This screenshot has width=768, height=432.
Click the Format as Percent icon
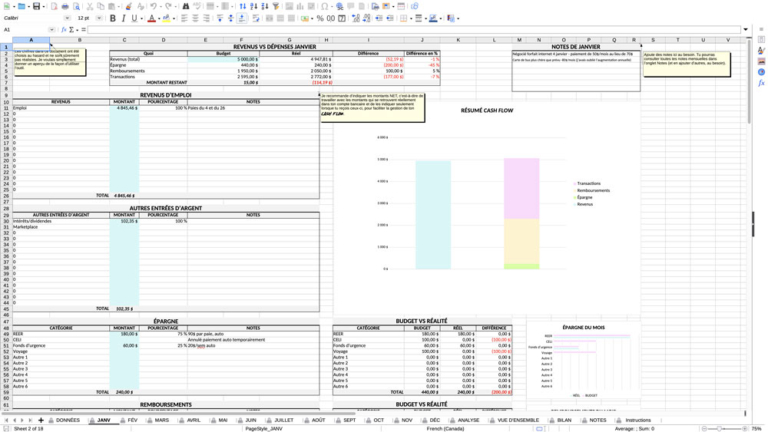coord(320,19)
